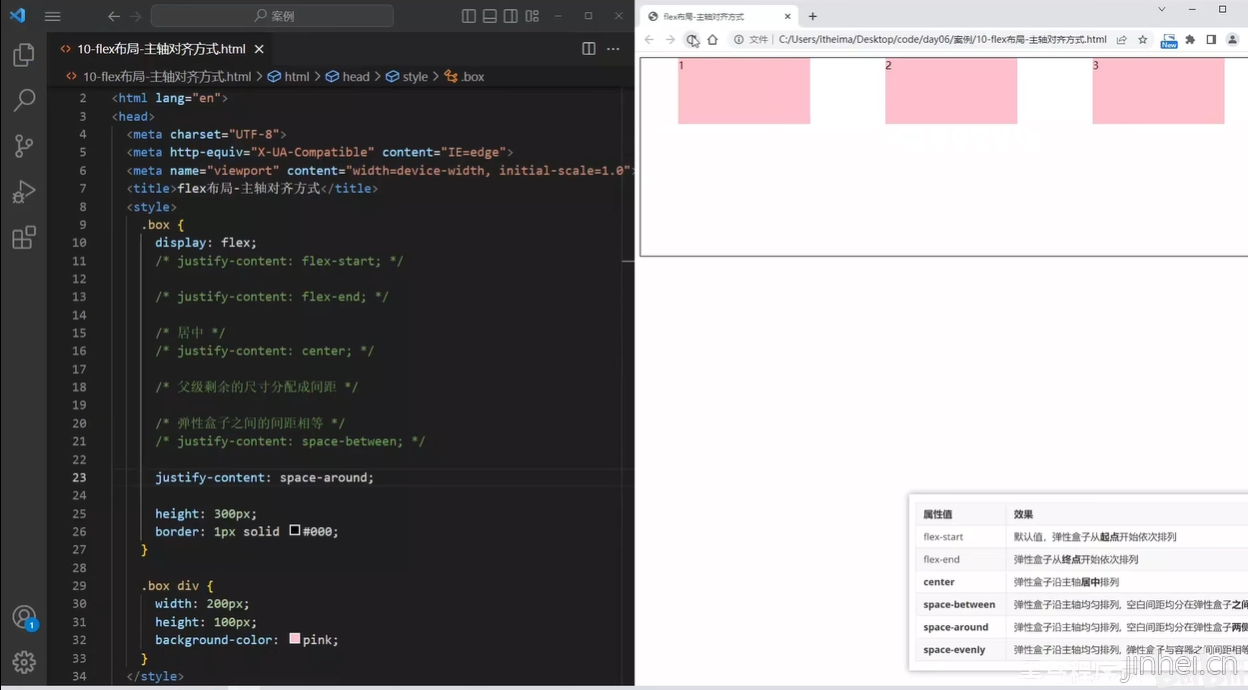Image resolution: width=1248 pixels, height=690 pixels.
Task: Open Customize Layout icon
Action: tap(532, 16)
